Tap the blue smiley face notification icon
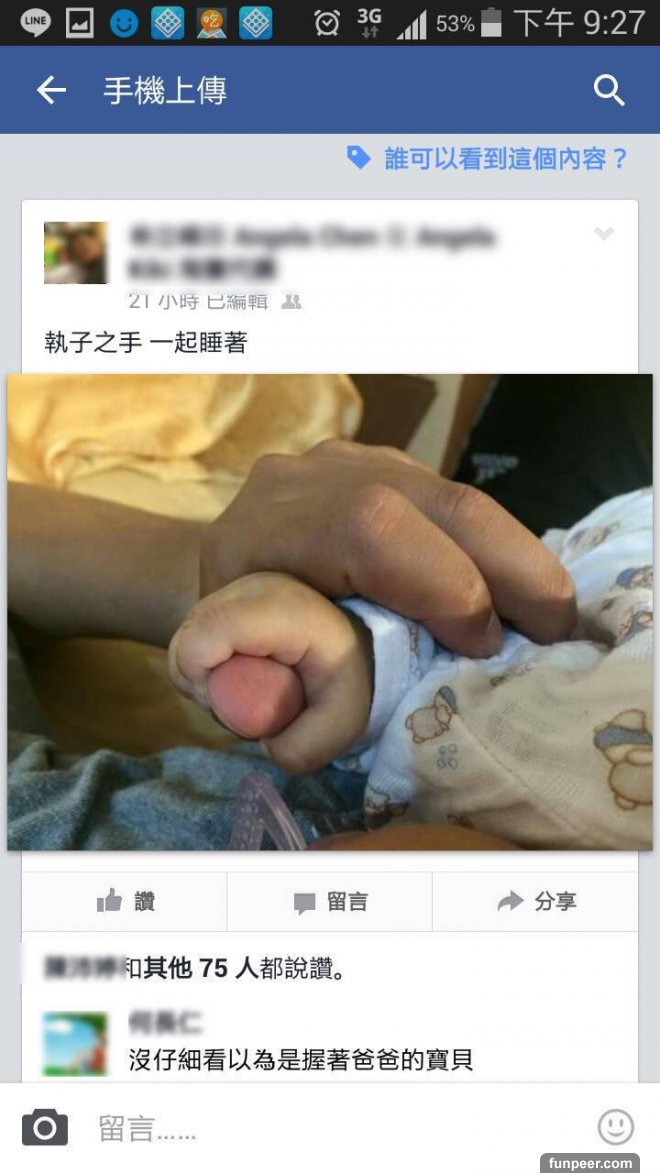 coord(124,23)
